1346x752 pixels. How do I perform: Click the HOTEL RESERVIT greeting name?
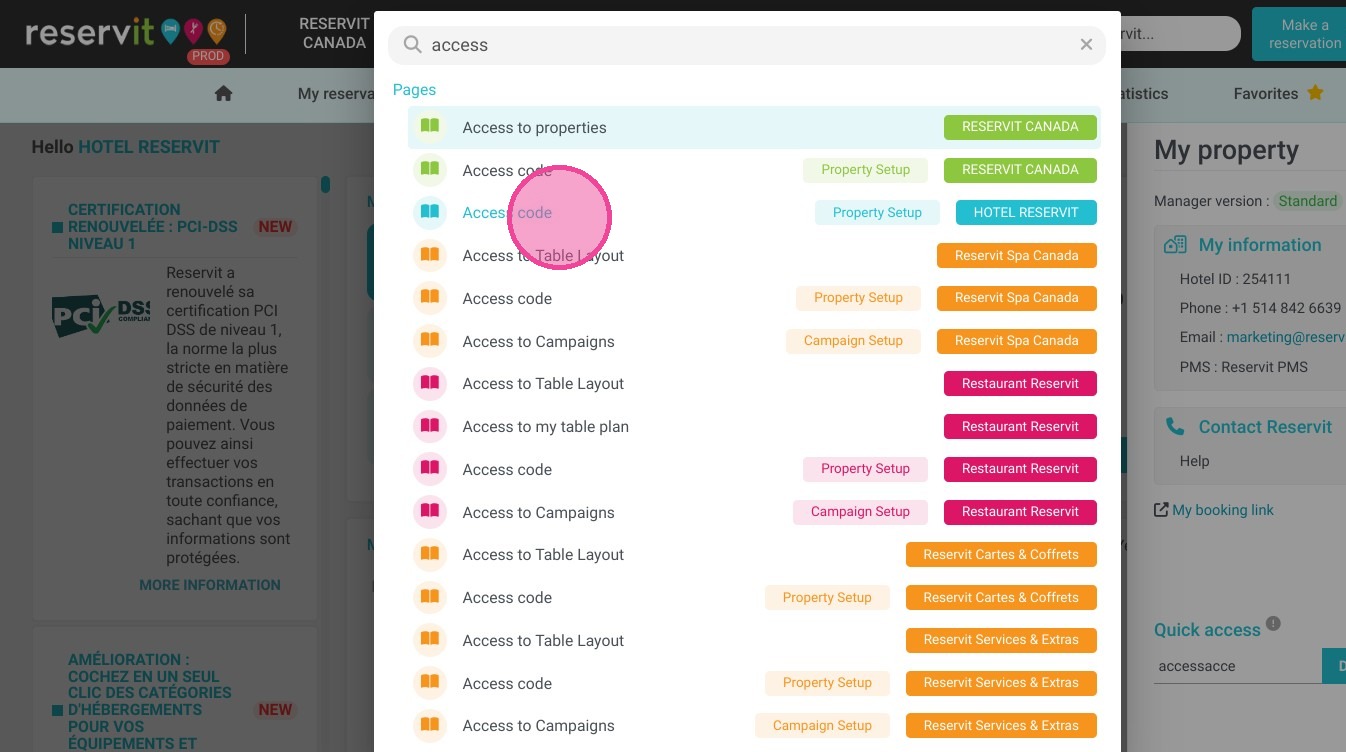click(x=149, y=147)
